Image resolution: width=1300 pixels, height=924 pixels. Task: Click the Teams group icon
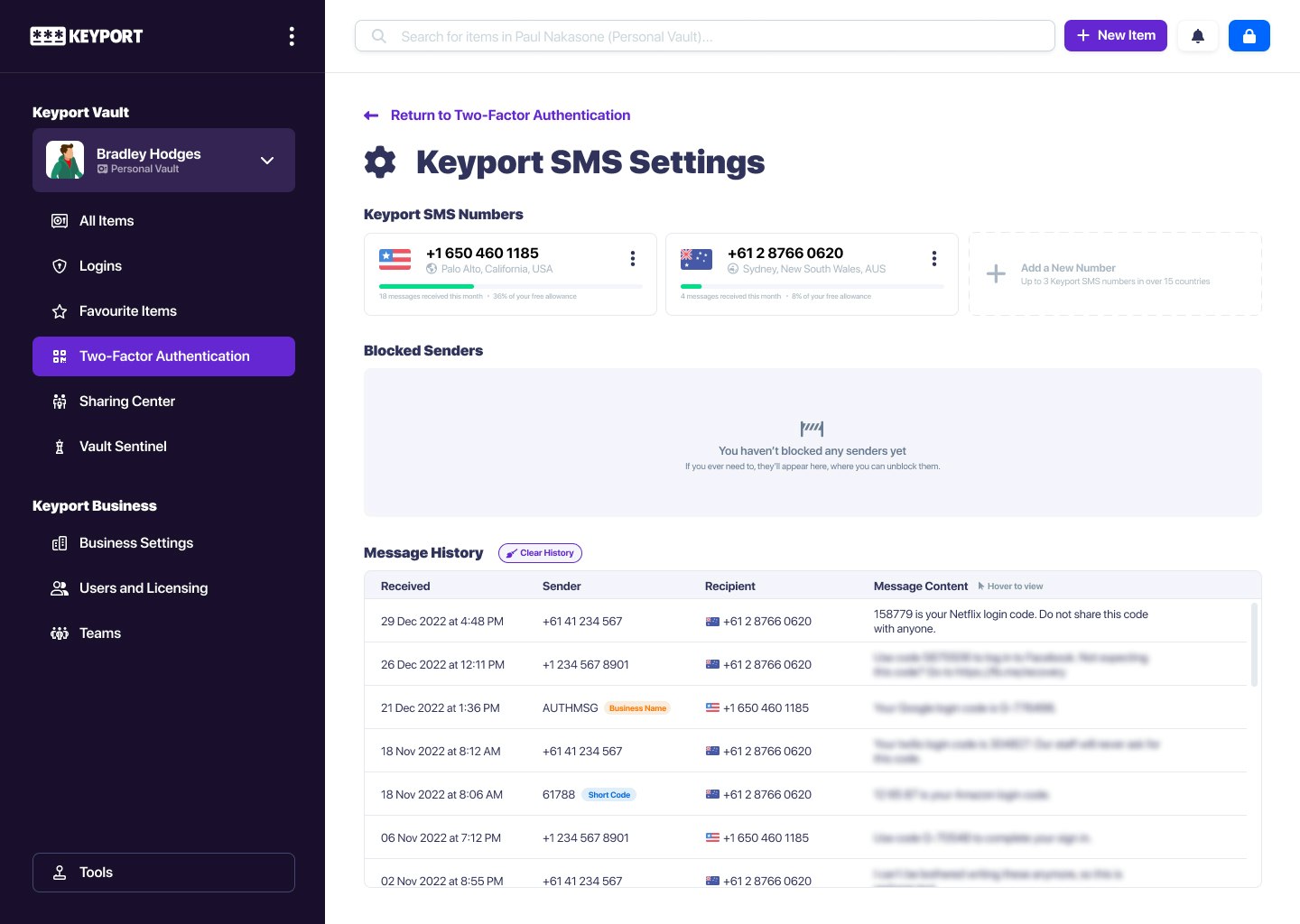(x=60, y=633)
